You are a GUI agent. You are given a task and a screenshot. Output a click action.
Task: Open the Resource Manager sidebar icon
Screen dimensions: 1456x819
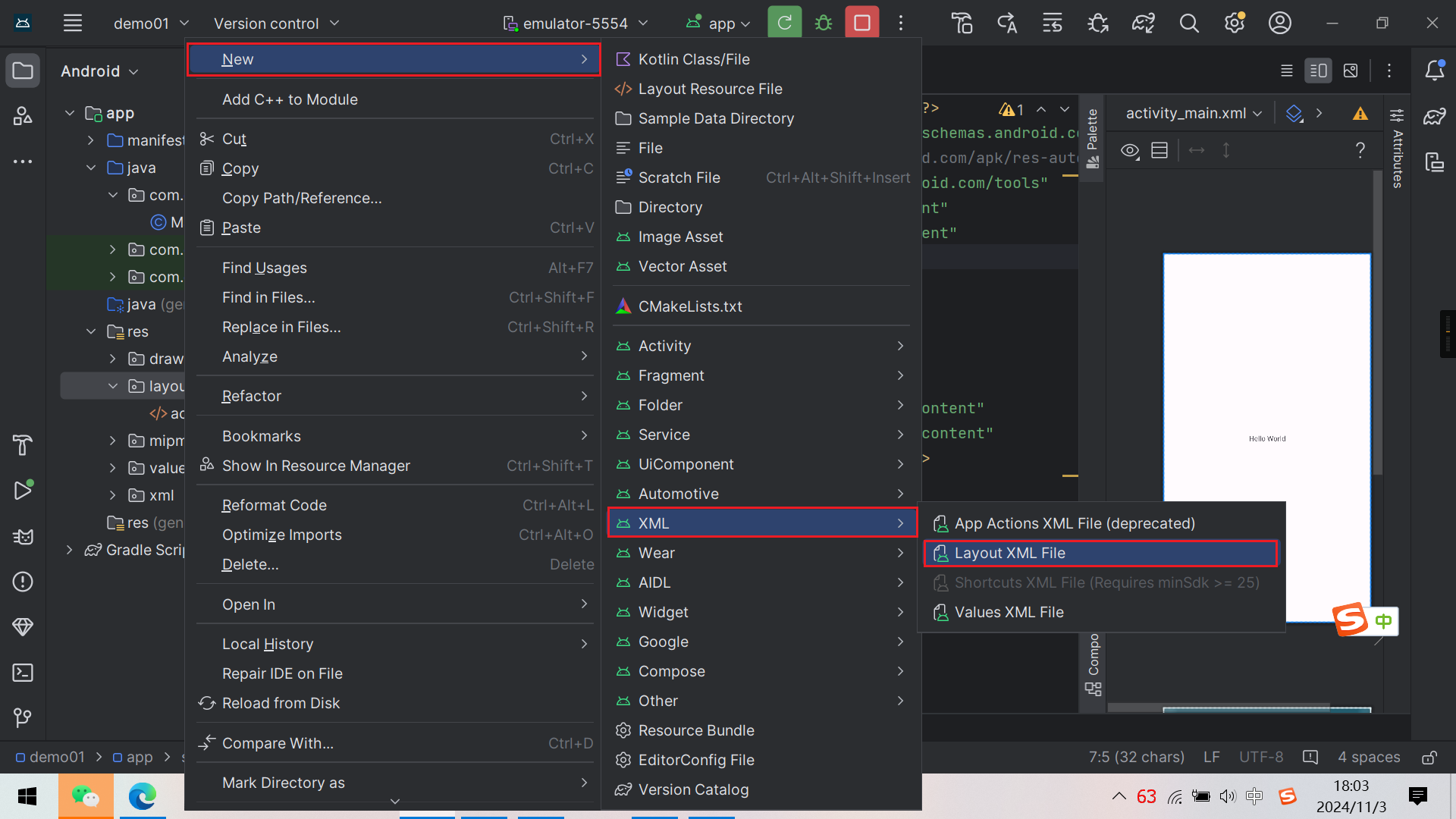23,116
